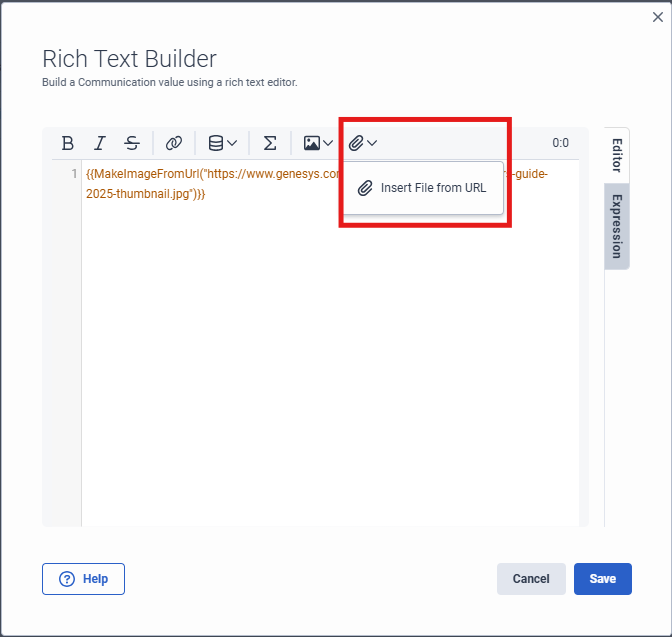
Task: Collapse the attachment dropdown chevron
Action: 372,143
